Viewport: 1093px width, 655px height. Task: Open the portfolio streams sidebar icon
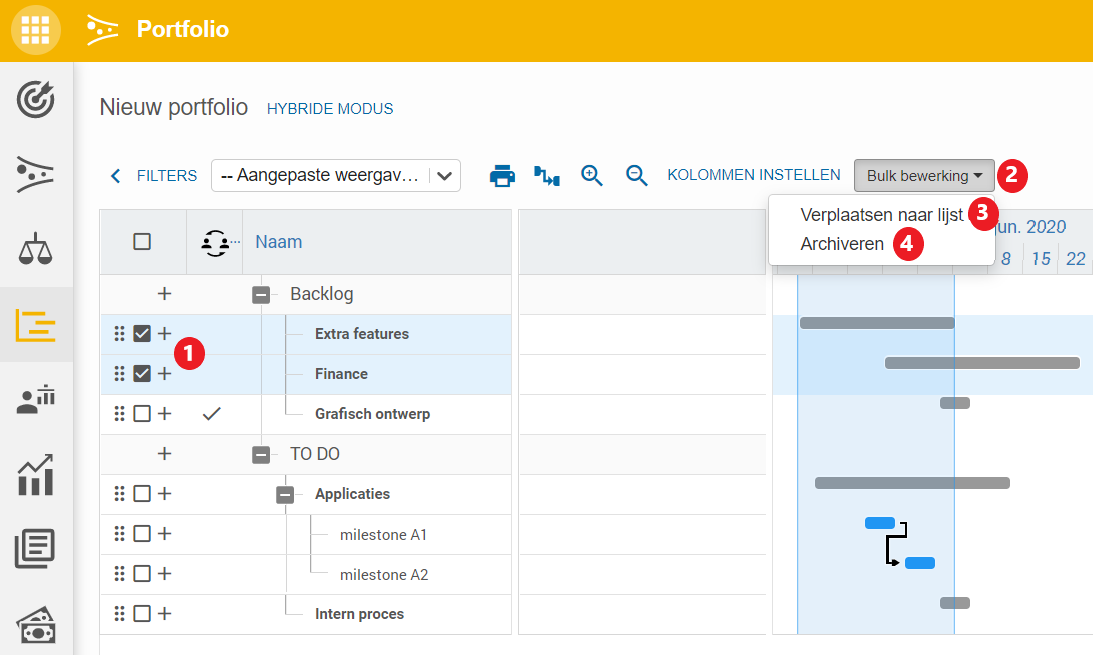click(36, 174)
